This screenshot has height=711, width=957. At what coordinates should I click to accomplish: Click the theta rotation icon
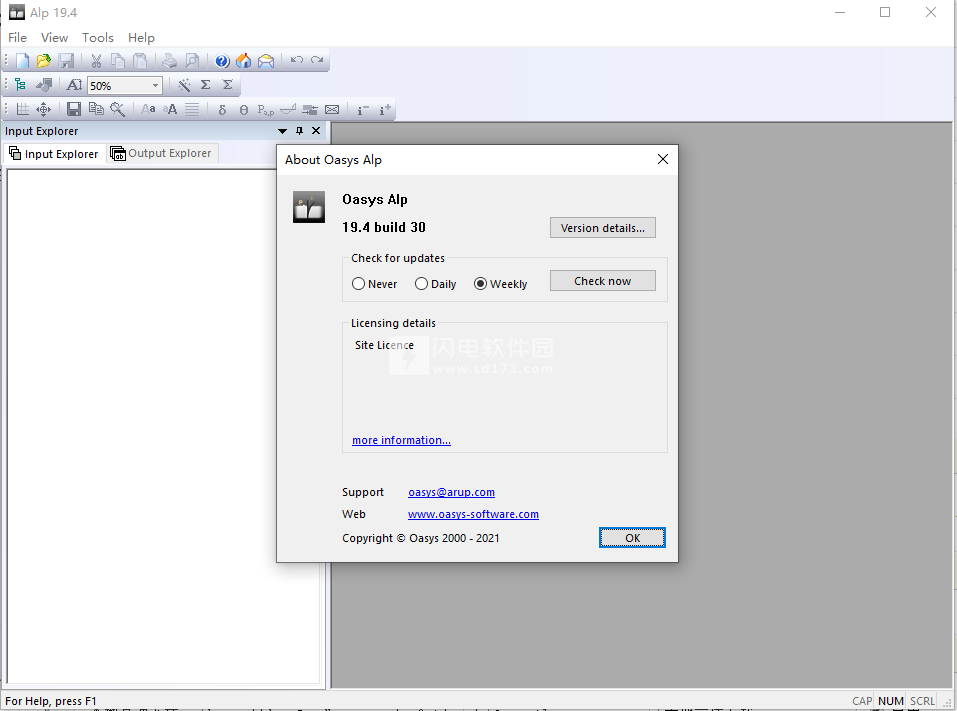pyautogui.click(x=244, y=109)
